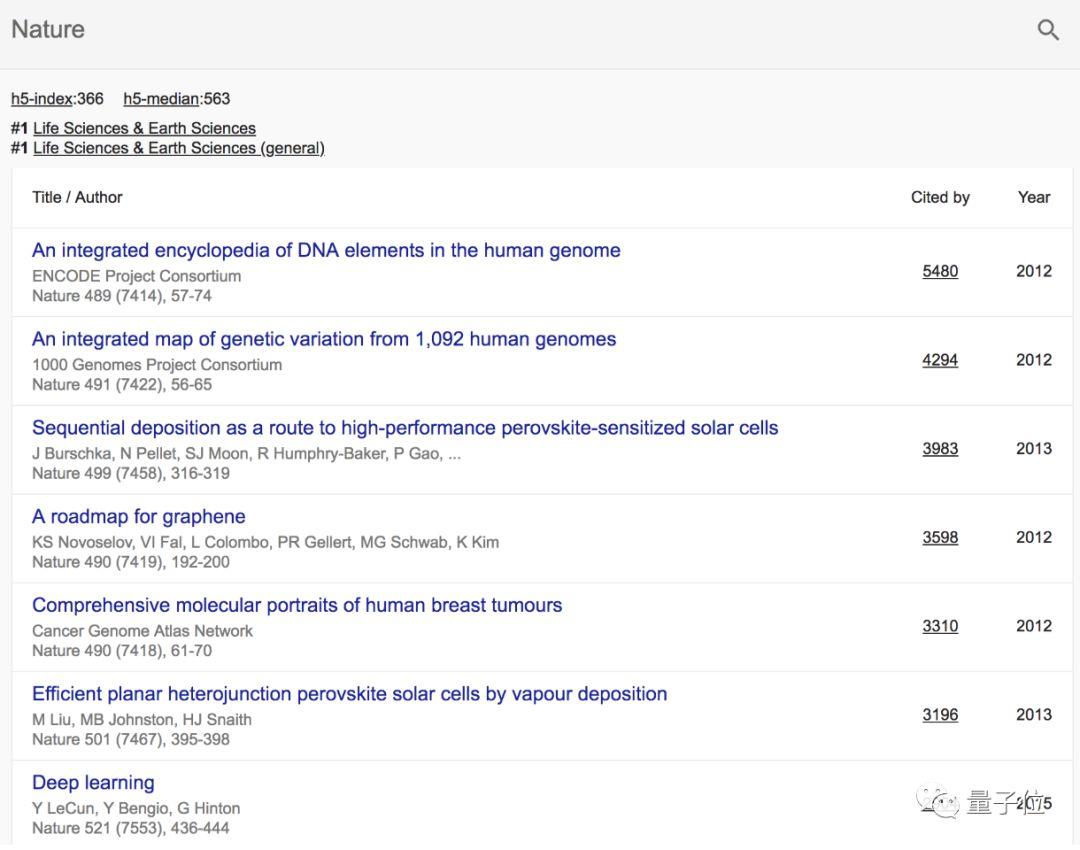The width and height of the screenshot is (1080, 850).
Task: Open the perovskite-sensitized solar cells paper
Action: coord(405,428)
